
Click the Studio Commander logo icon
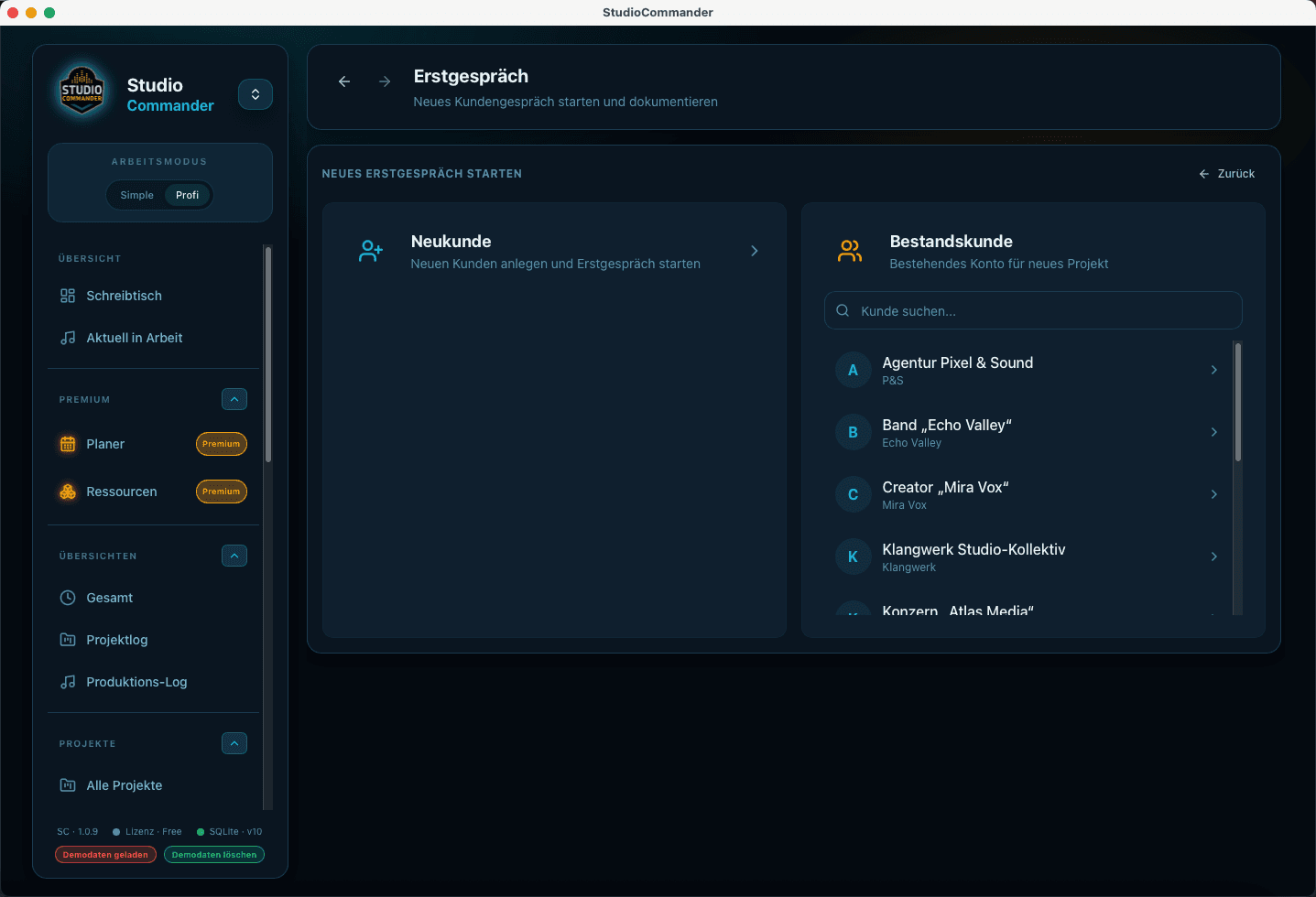tap(82, 92)
